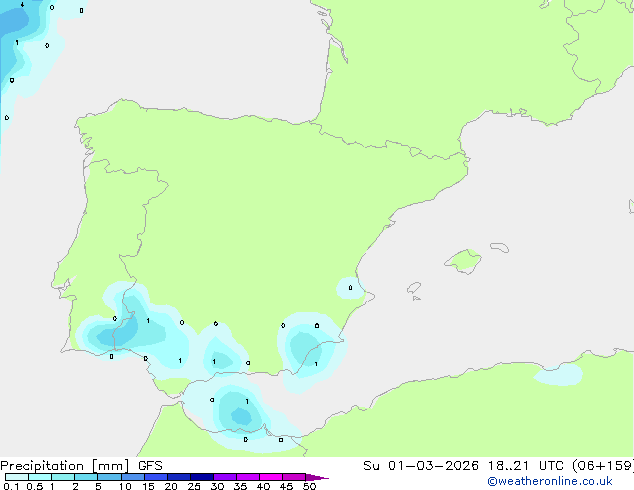Click the weatheronline.co.uk copyright link
Screen dimensions: 634x490
click(550, 481)
